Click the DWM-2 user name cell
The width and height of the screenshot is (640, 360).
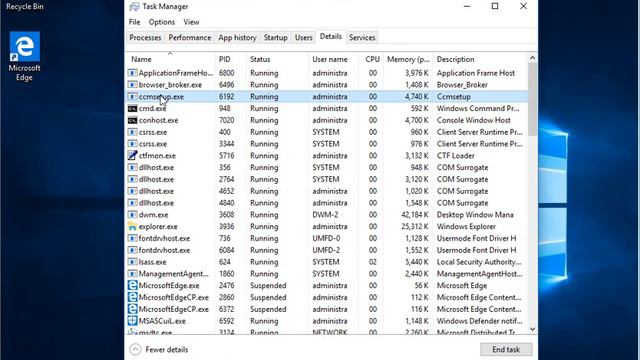click(326, 215)
